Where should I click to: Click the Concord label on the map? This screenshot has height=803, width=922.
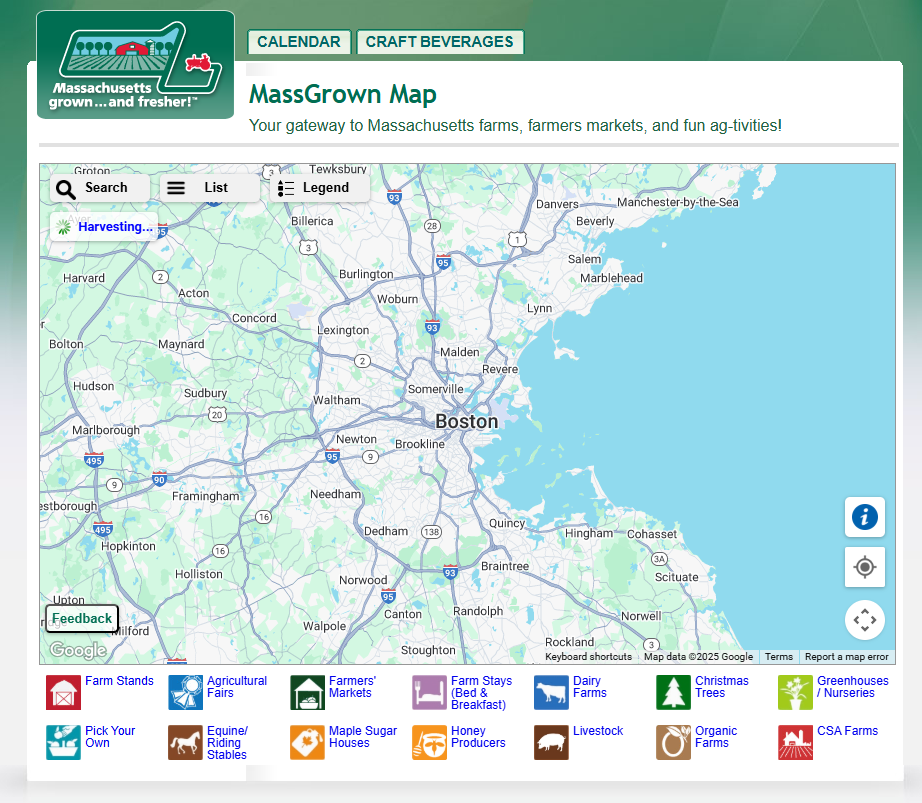pos(254,318)
